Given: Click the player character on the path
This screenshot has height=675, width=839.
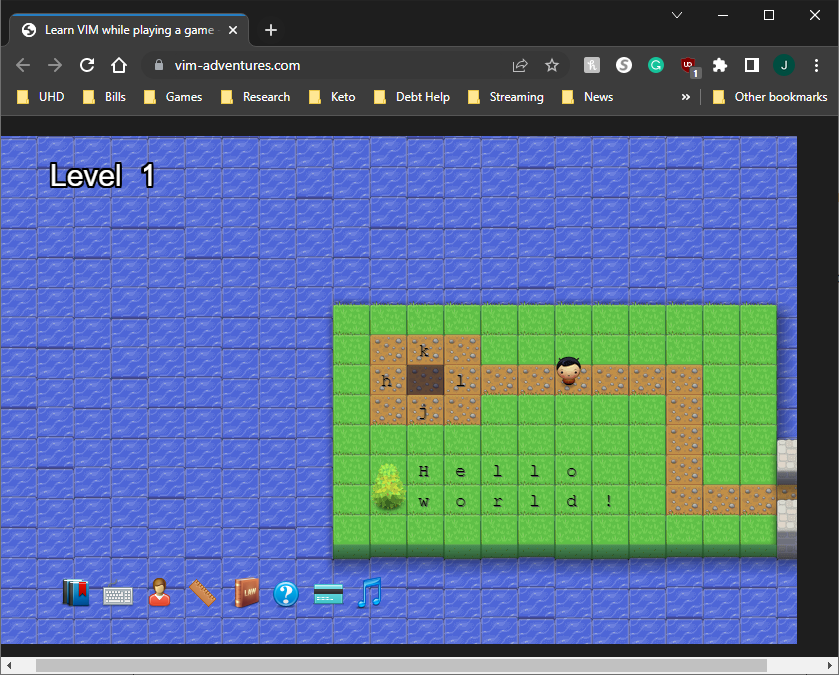Looking at the screenshot, I should [568, 371].
